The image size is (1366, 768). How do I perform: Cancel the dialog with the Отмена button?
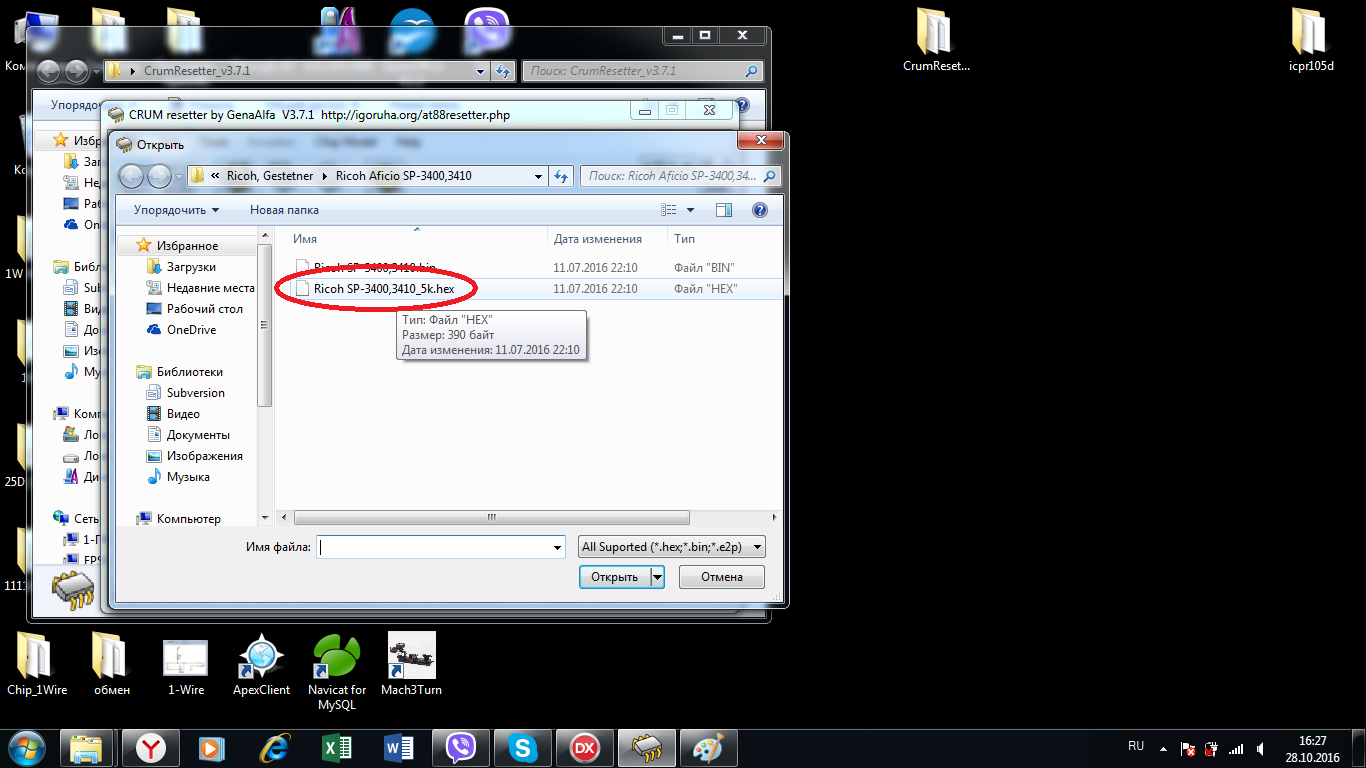pyautogui.click(x=721, y=577)
